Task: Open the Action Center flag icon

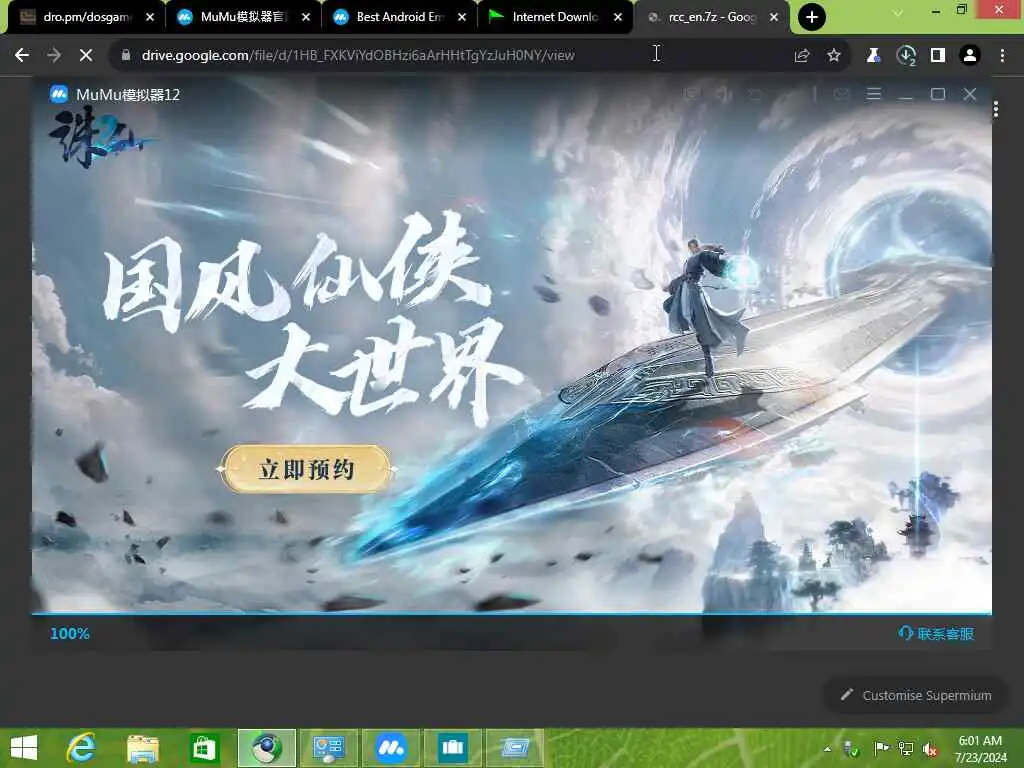Action: pos(881,748)
